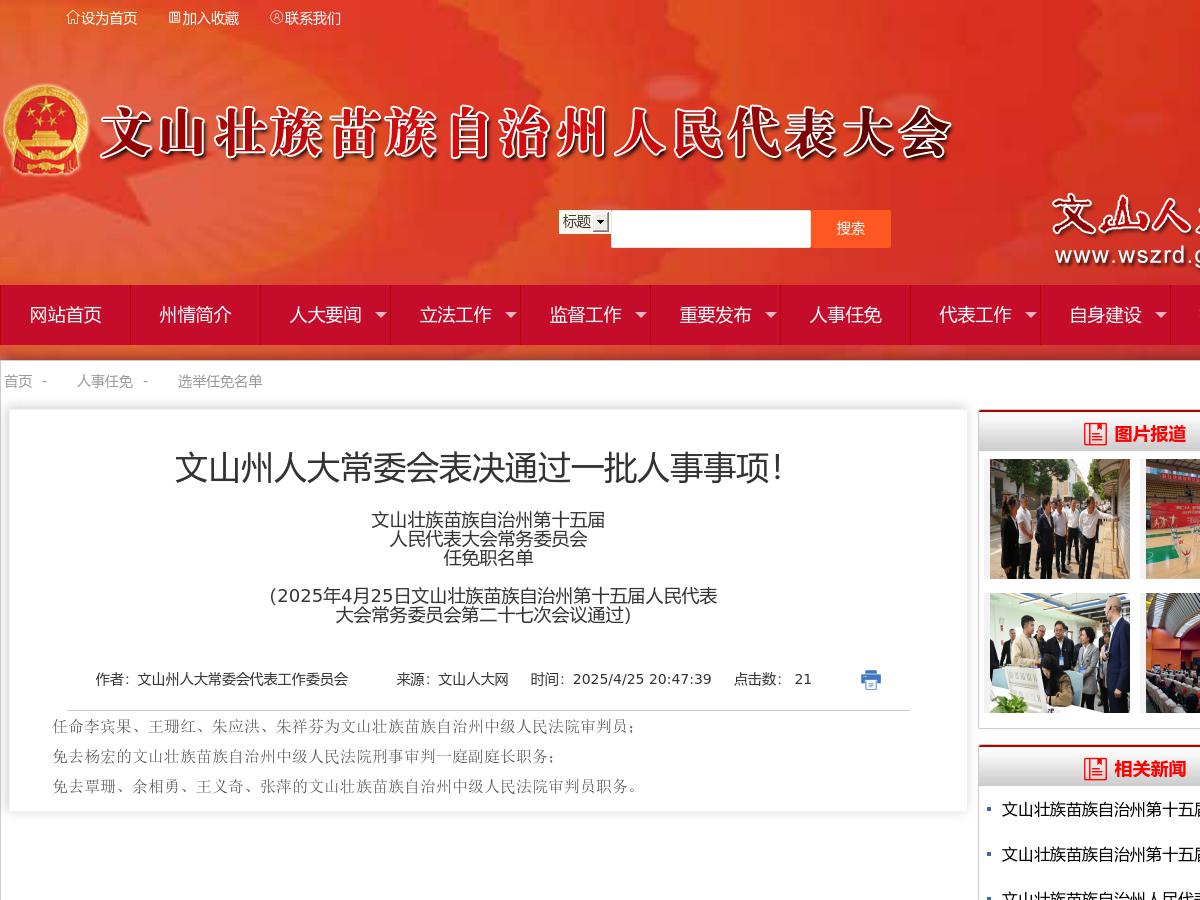Image resolution: width=1200 pixels, height=900 pixels.
Task: Click the red image icon beside 图片报道
Action: pyautogui.click(x=1096, y=434)
